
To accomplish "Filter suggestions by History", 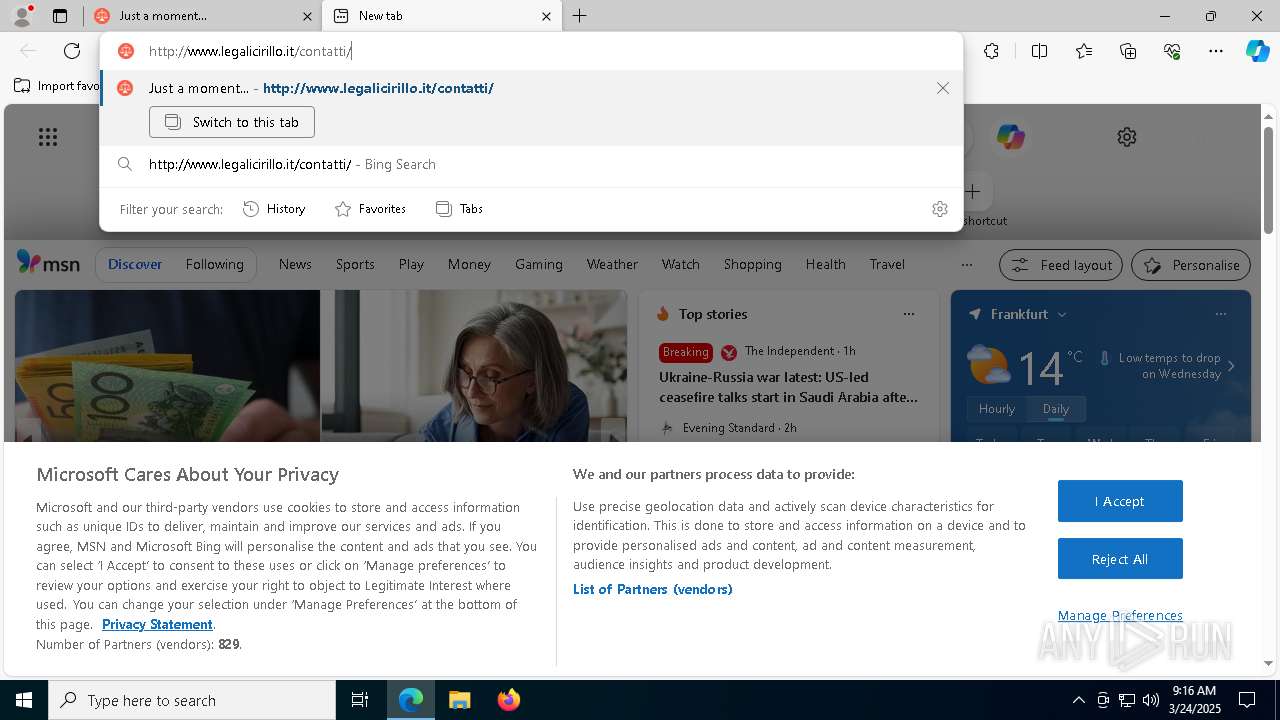I will 274,209.
